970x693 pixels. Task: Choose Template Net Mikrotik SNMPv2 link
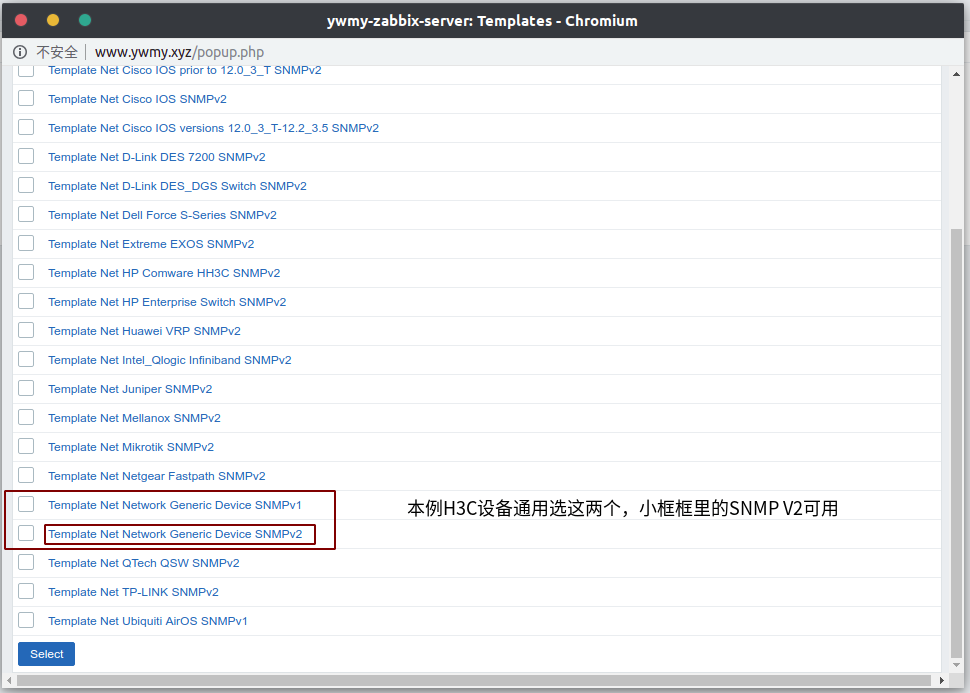click(x=131, y=447)
